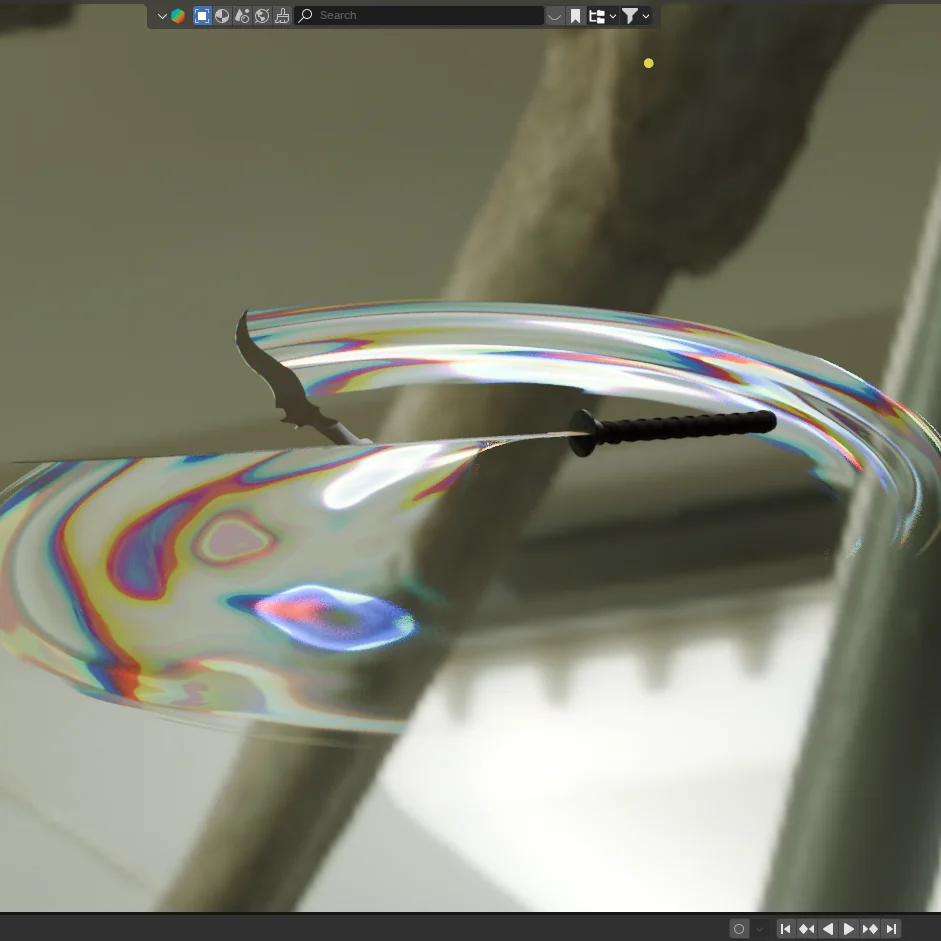This screenshot has width=941, height=941.
Task: Jump to the last frame
Action: [x=890, y=928]
